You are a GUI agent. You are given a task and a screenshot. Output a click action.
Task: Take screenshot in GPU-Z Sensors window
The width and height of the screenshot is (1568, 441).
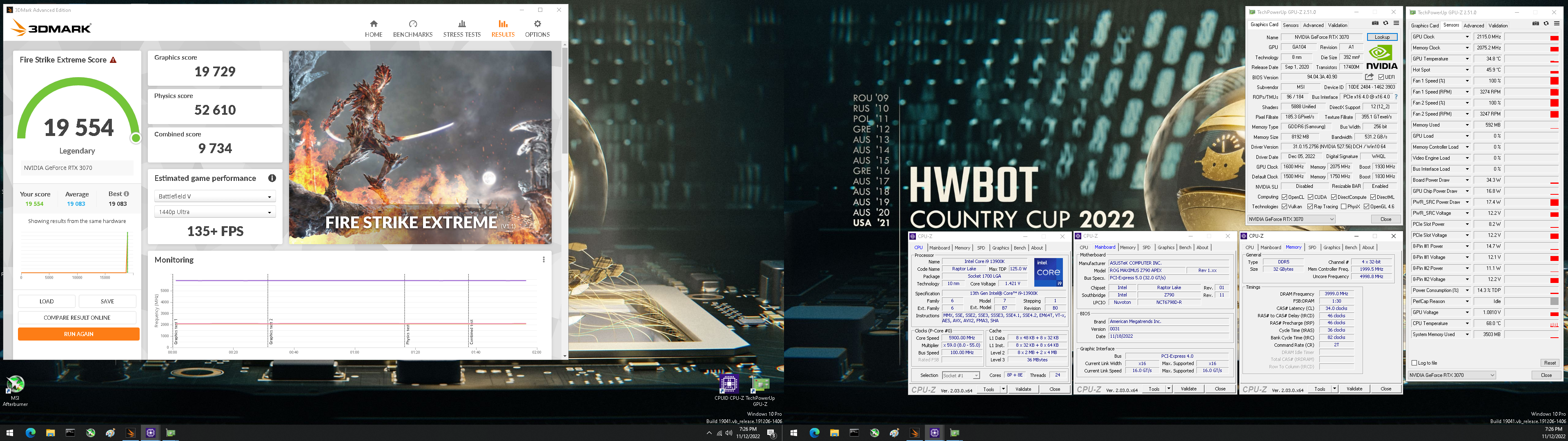pyautogui.click(x=1536, y=24)
